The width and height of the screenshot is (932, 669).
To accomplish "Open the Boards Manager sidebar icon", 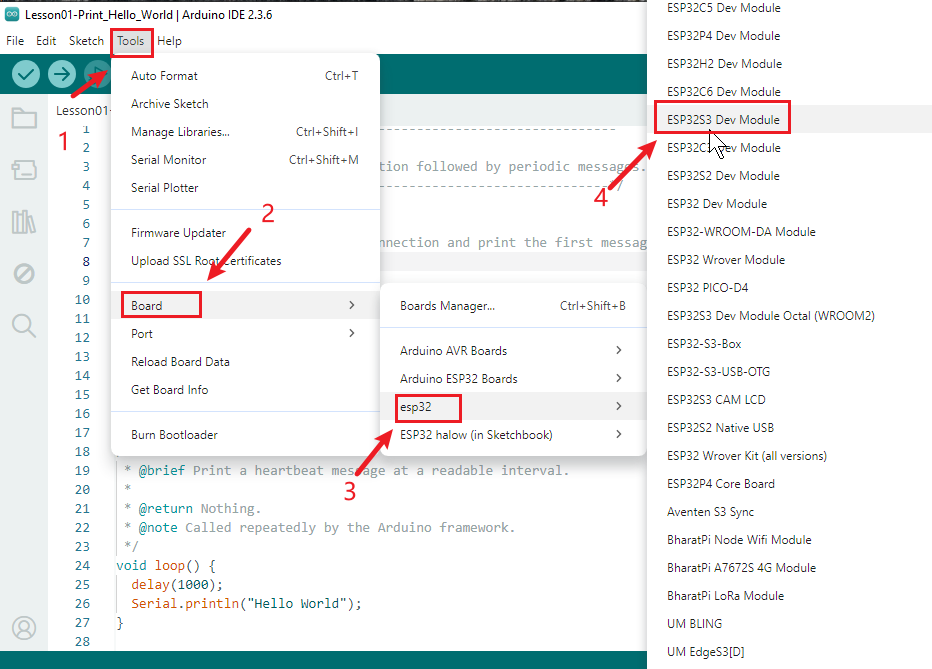I will point(24,170).
